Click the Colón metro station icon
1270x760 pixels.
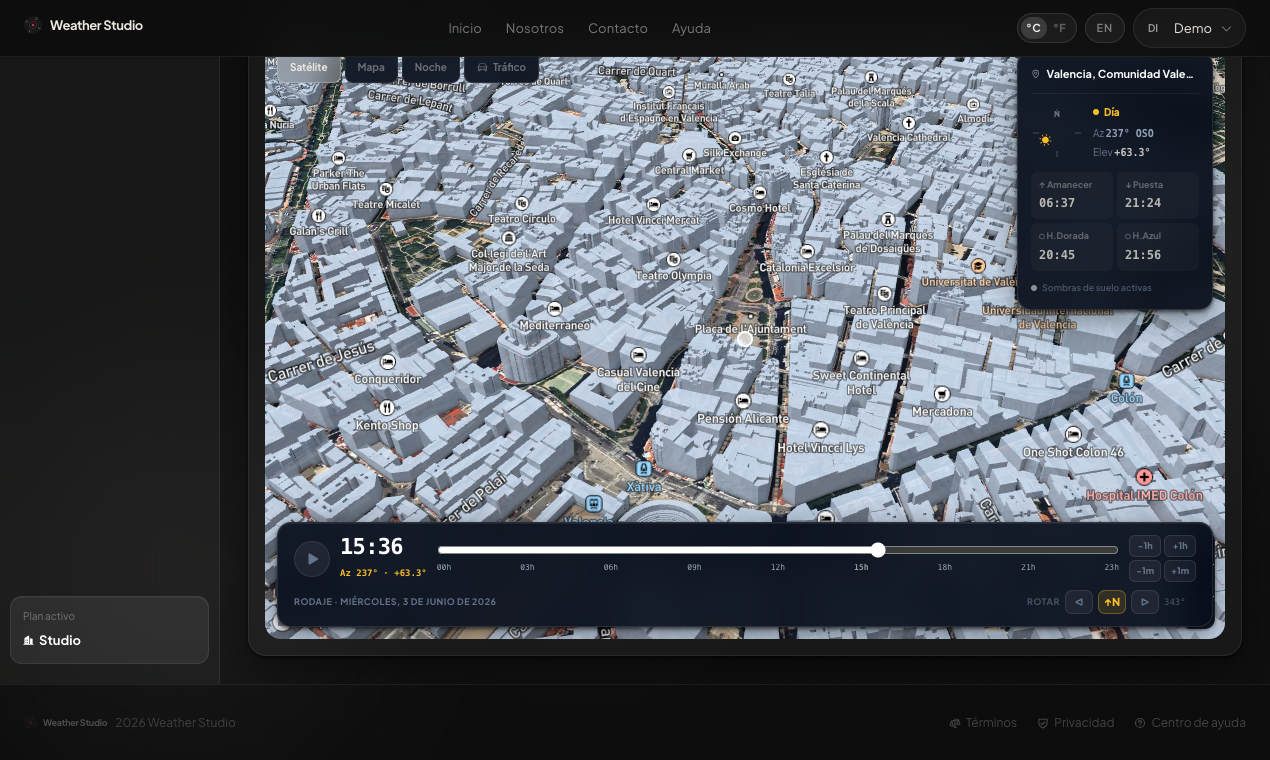tap(1126, 381)
